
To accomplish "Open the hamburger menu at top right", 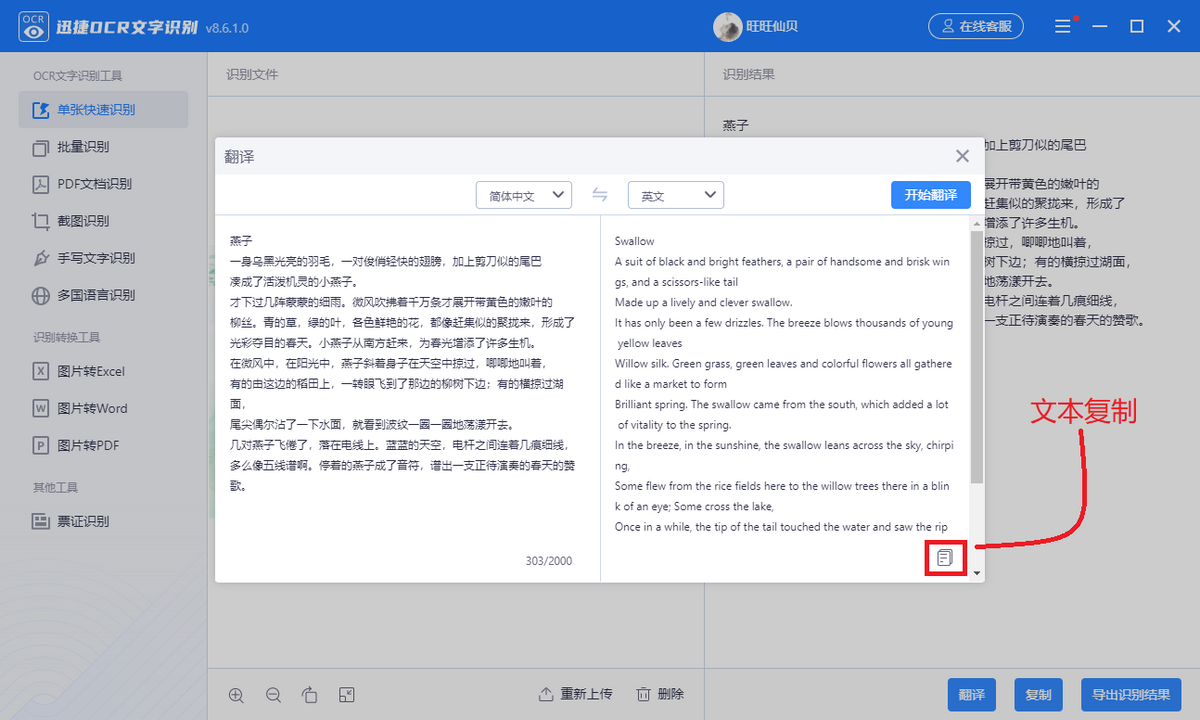I will pyautogui.click(x=1063, y=26).
